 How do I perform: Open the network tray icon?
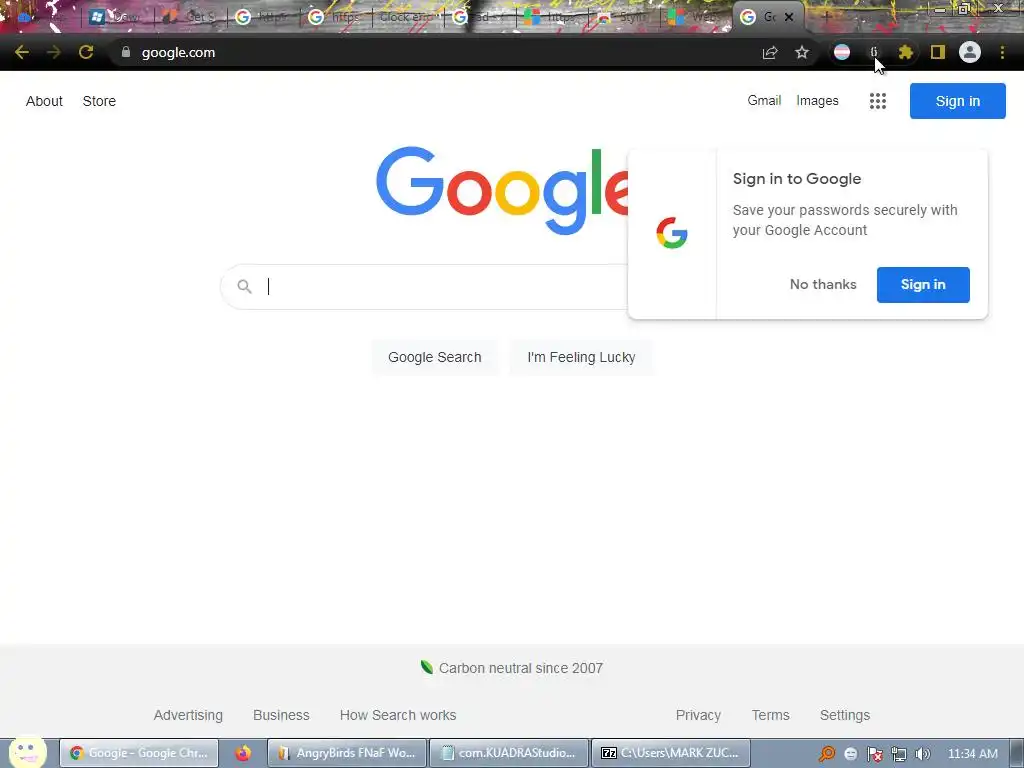899,754
